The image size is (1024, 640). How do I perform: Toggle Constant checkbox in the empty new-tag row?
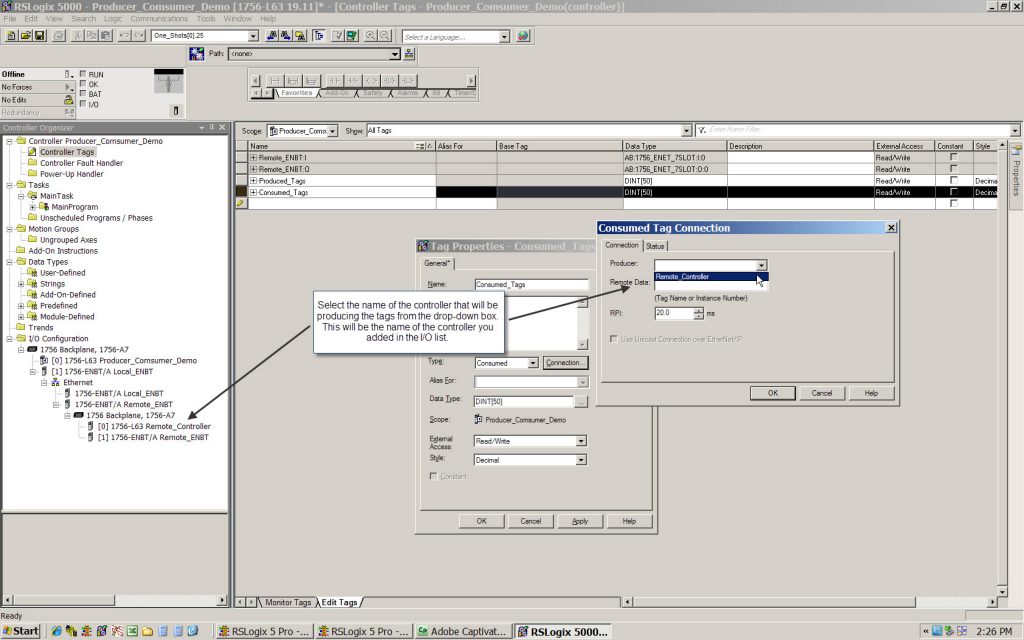pos(953,203)
